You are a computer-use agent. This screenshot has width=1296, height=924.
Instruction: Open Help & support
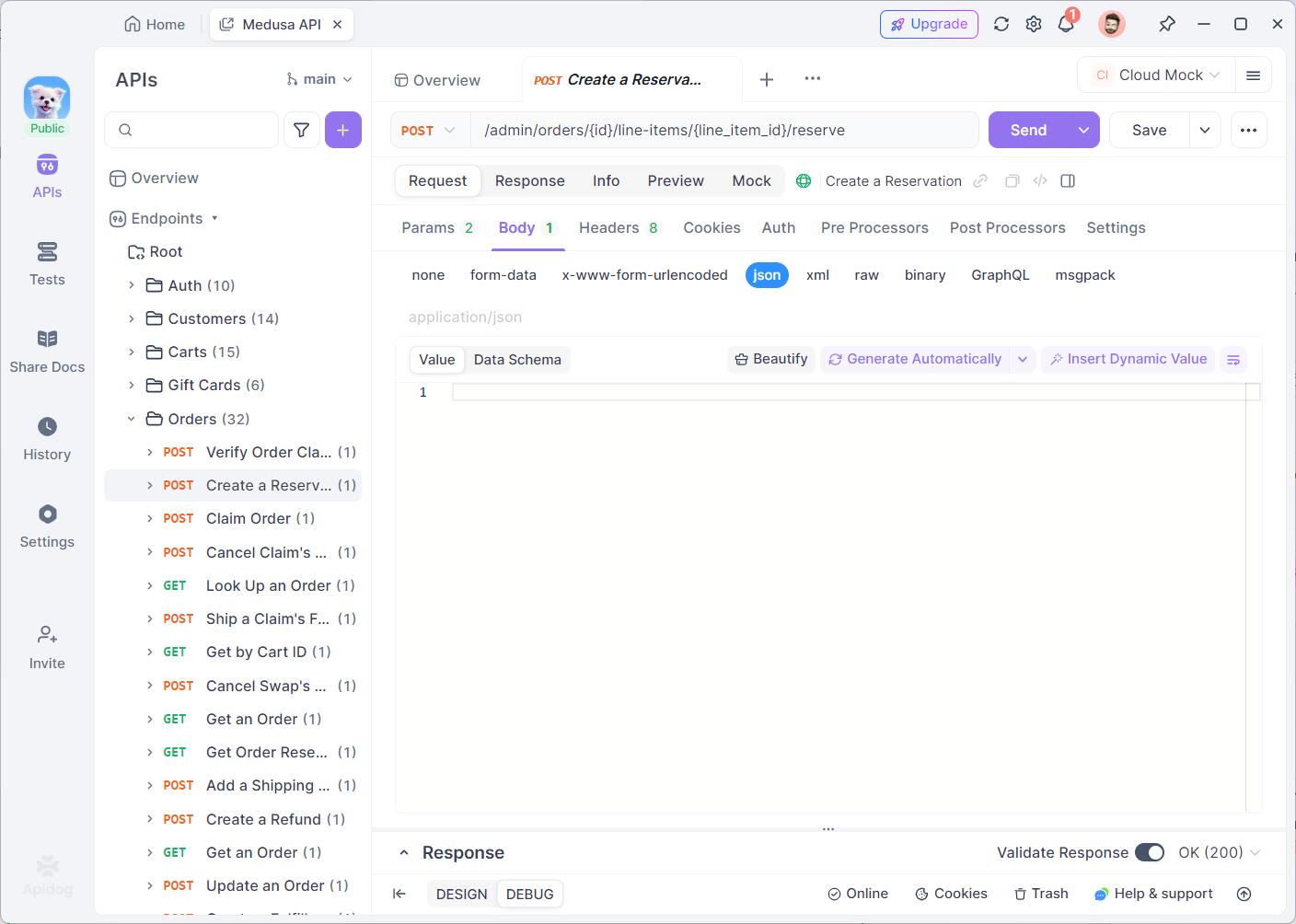1153,894
